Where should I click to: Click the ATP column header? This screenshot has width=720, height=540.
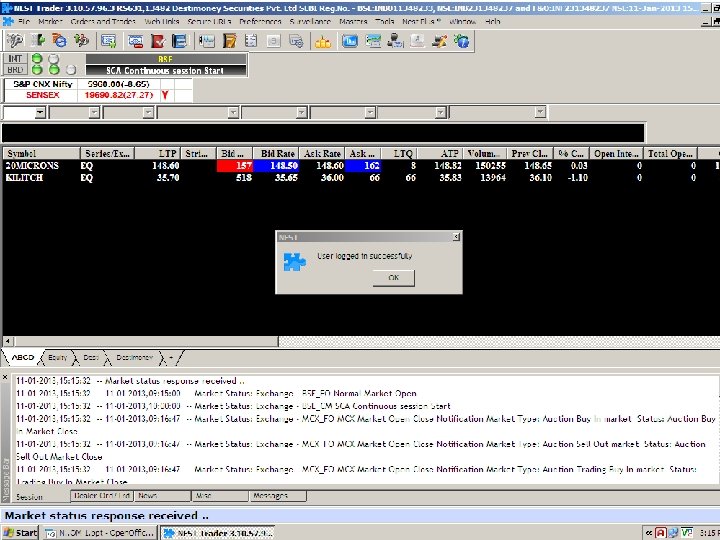[439, 153]
